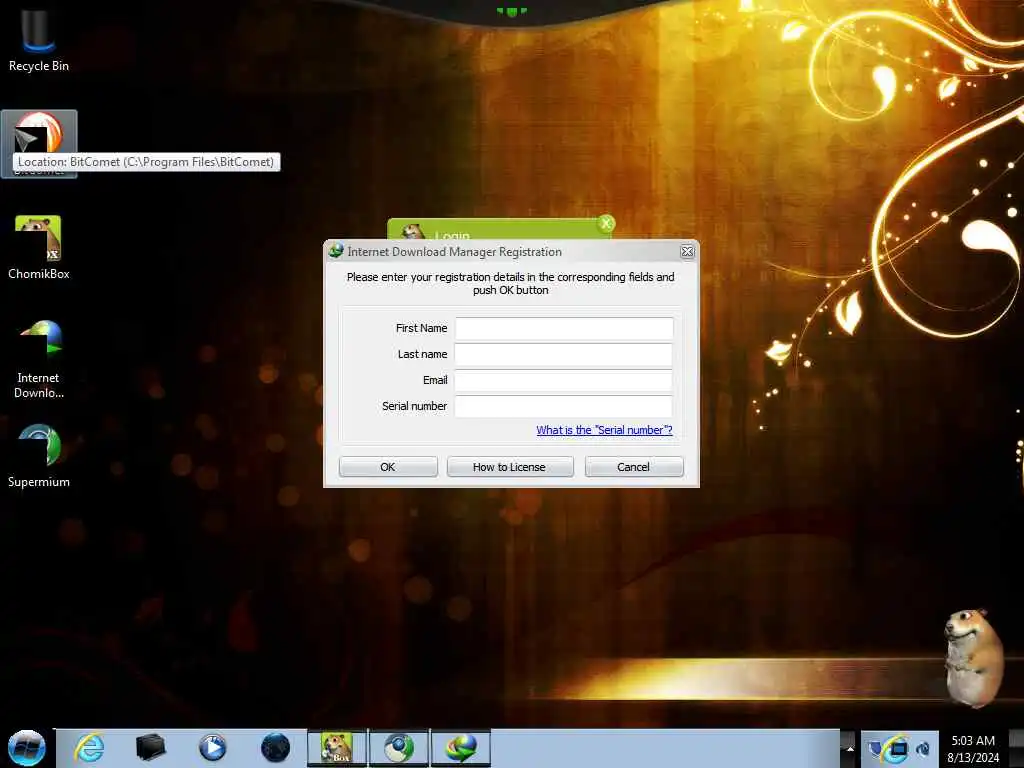Close the green ChomikBox Login window

pyautogui.click(x=606, y=224)
